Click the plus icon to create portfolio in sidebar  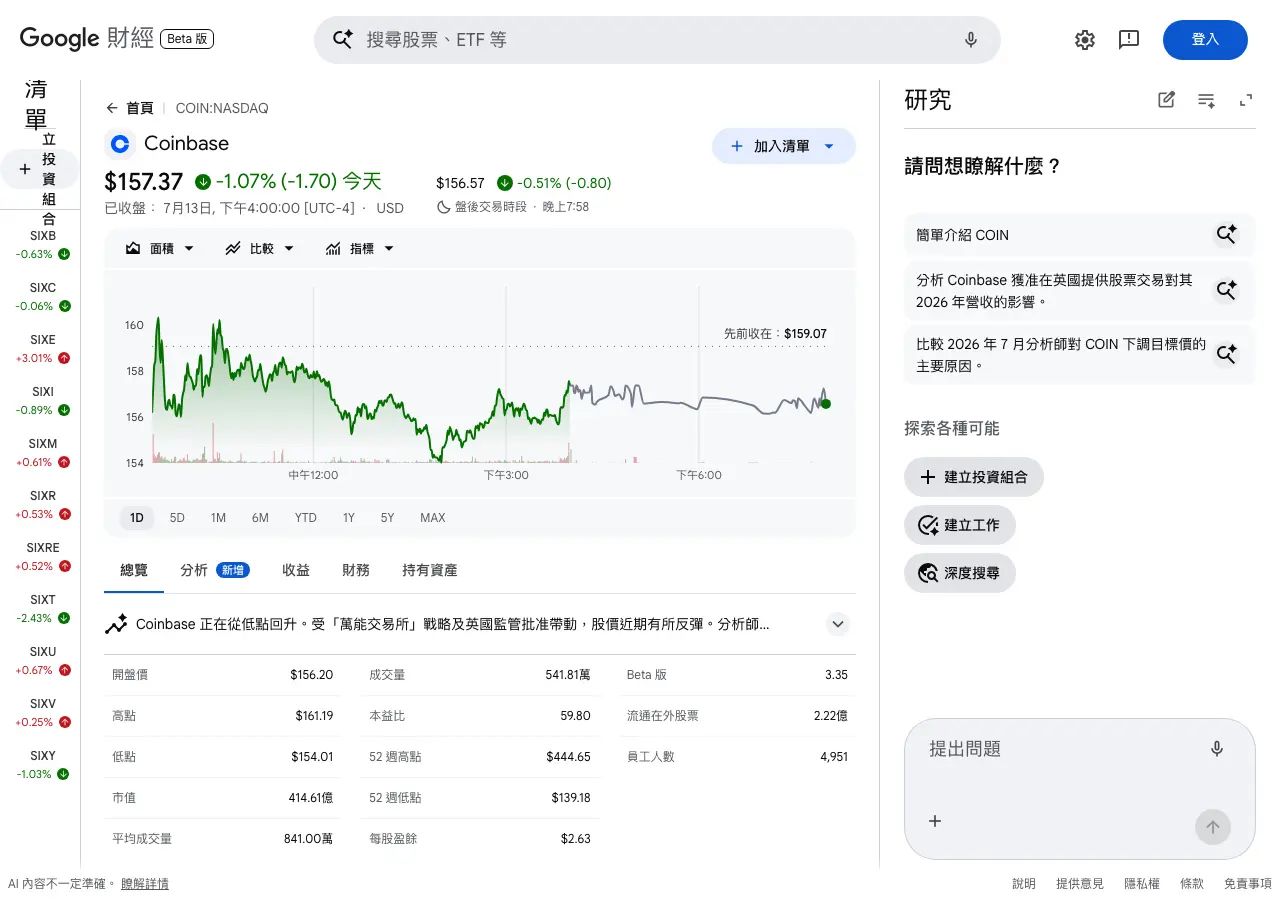[x=25, y=170]
